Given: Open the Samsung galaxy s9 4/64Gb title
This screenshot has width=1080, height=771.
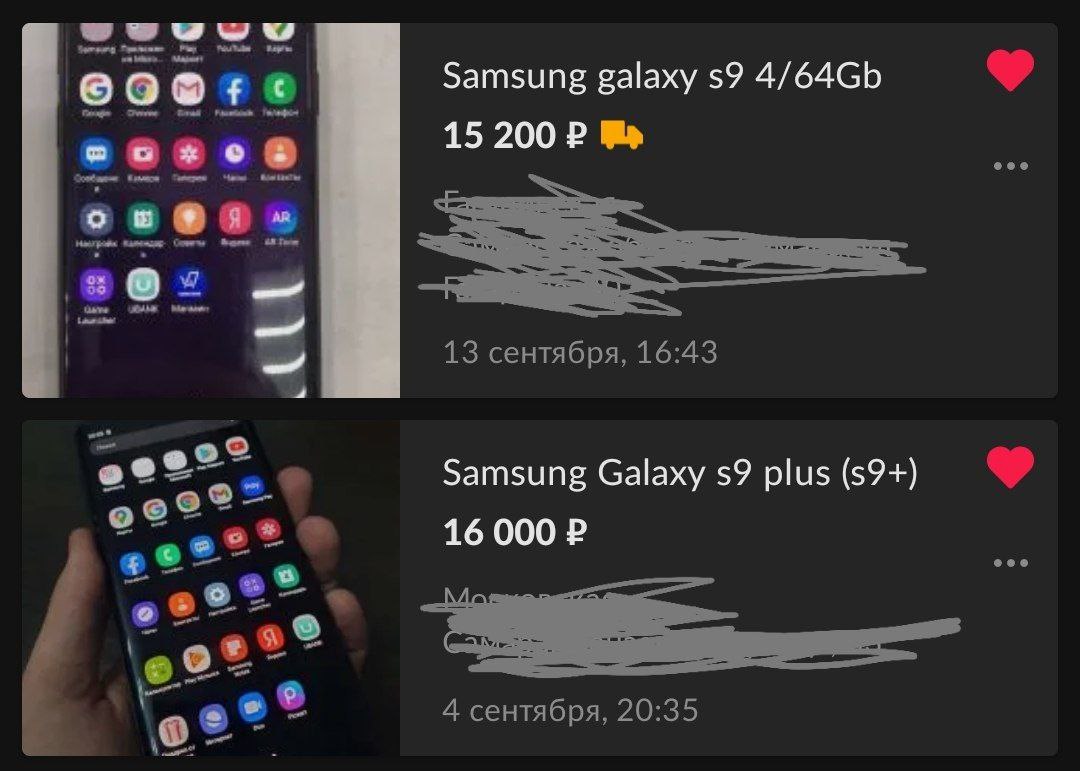Looking at the screenshot, I should tap(661, 76).
